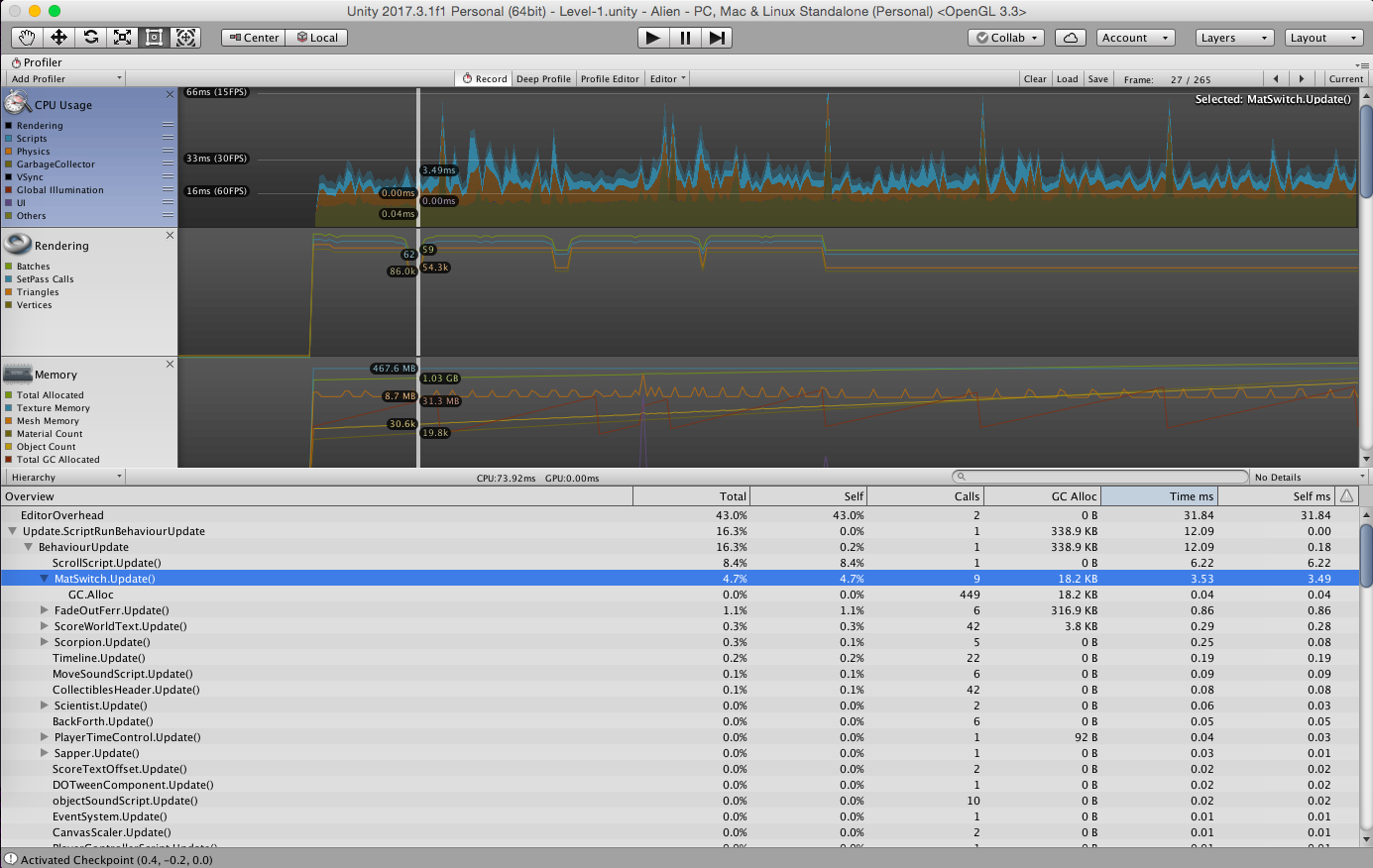Image resolution: width=1373 pixels, height=868 pixels.
Task: Expand the ScoreWorldText.Update() row
Action: pyautogui.click(x=45, y=626)
